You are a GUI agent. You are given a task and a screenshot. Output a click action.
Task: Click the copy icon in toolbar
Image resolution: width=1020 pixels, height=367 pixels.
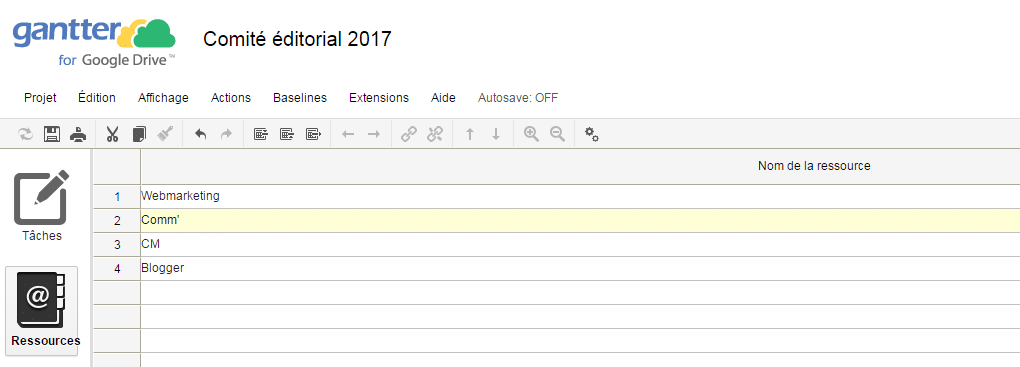[139, 135]
